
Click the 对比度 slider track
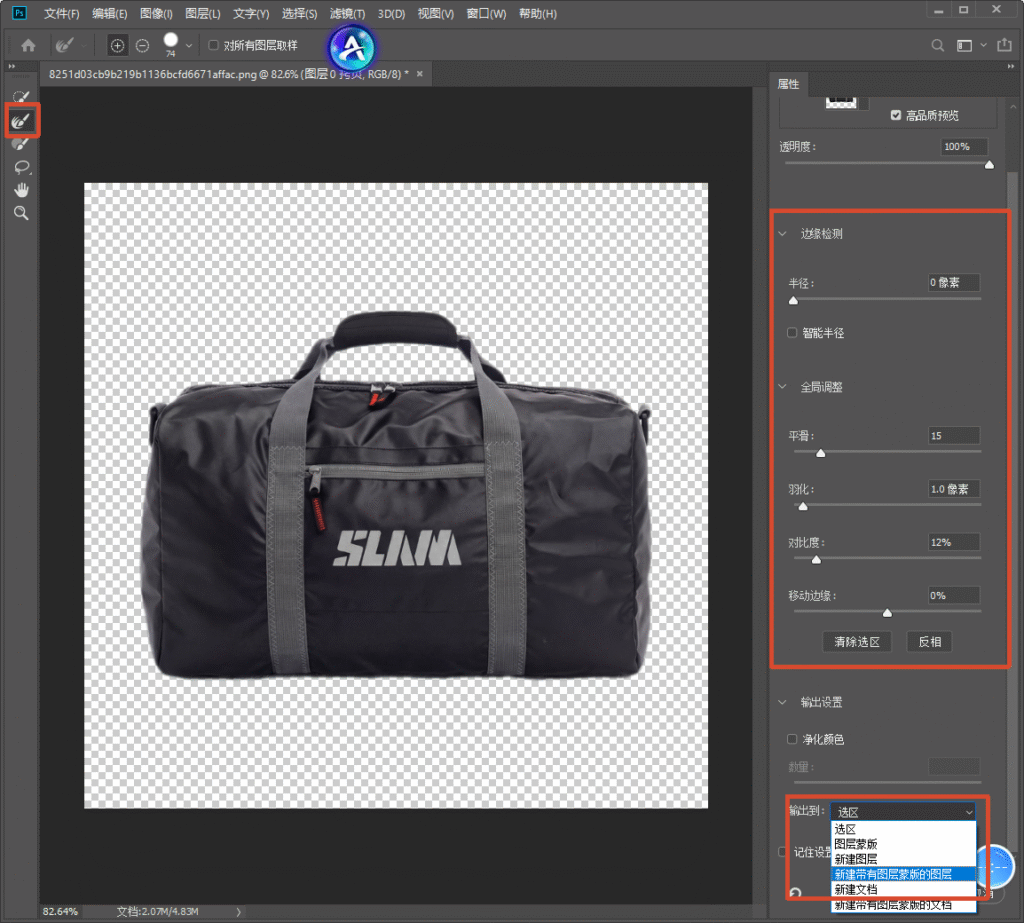[887, 558]
